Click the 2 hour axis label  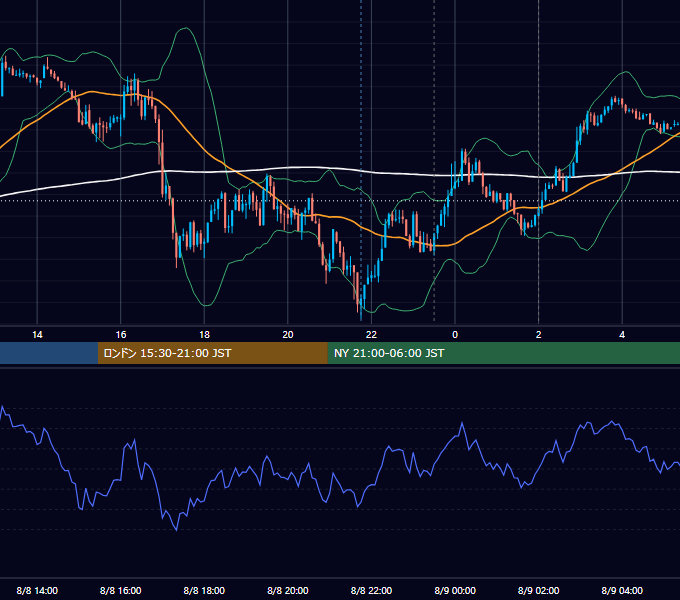pos(539,335)
